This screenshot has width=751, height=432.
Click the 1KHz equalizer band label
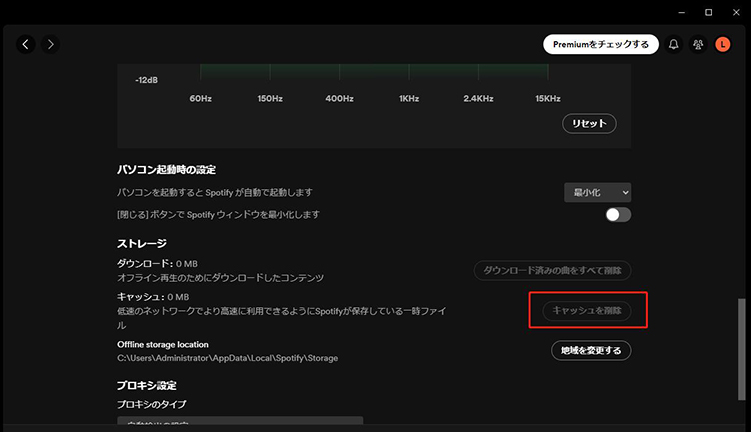pyautogui.click(x=409, y=99)
